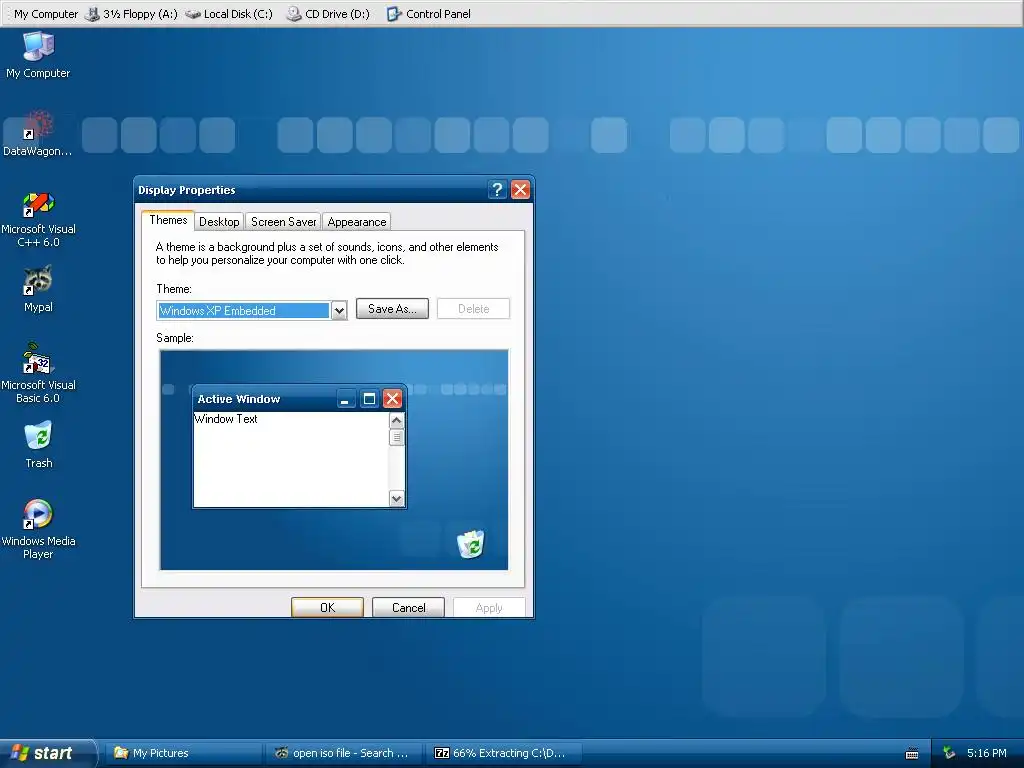Screen dimensions: 1024x768
Task: Switch to My Pictures taskbar button
Action: tap(184, 753)
